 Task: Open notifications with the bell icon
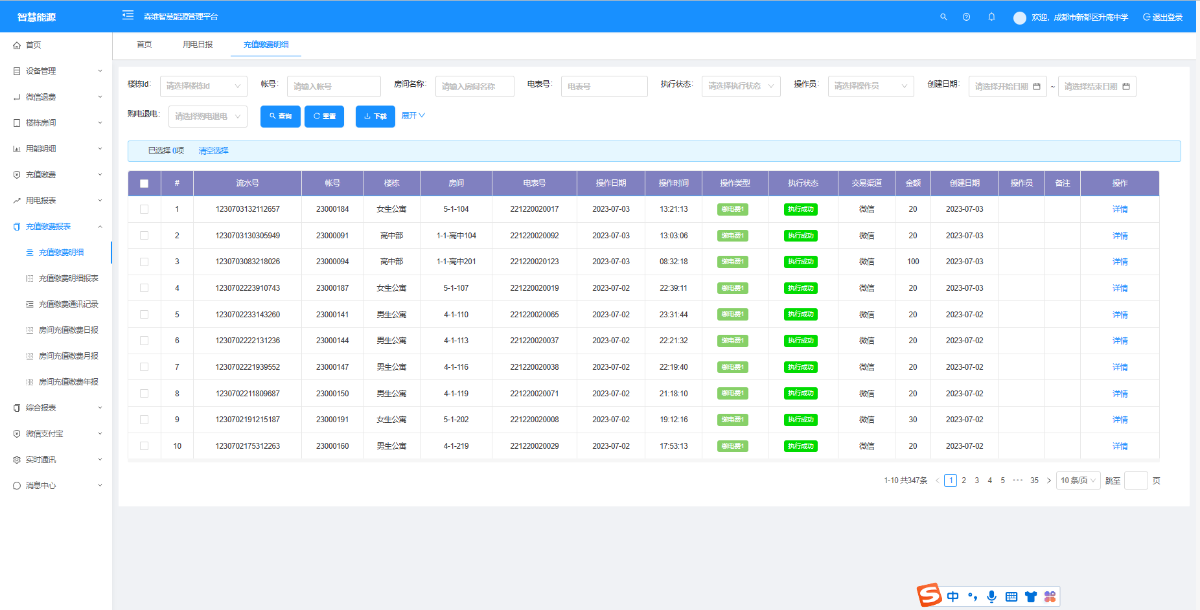991,17
